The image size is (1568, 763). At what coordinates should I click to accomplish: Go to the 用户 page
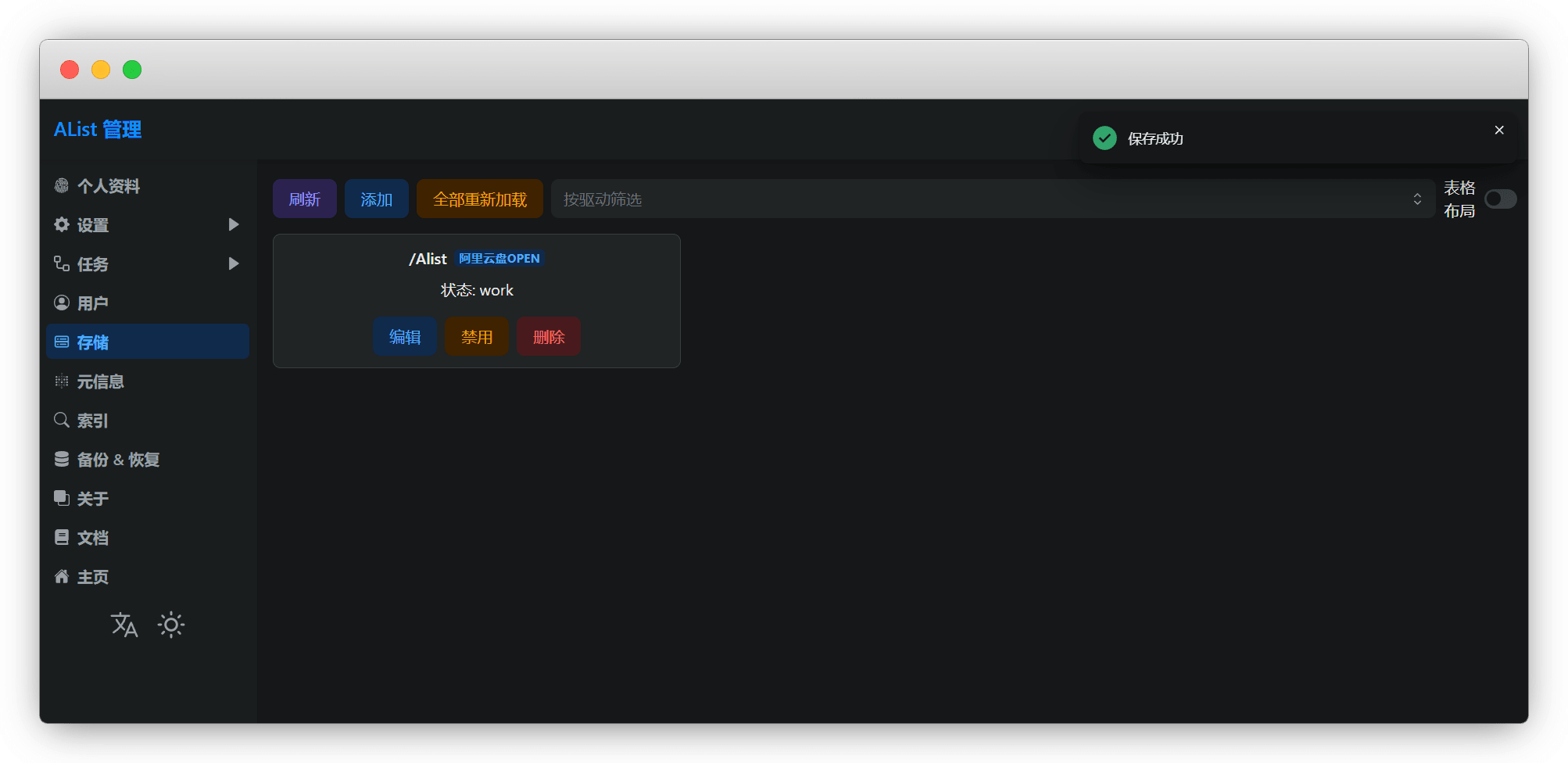point(148,303)
